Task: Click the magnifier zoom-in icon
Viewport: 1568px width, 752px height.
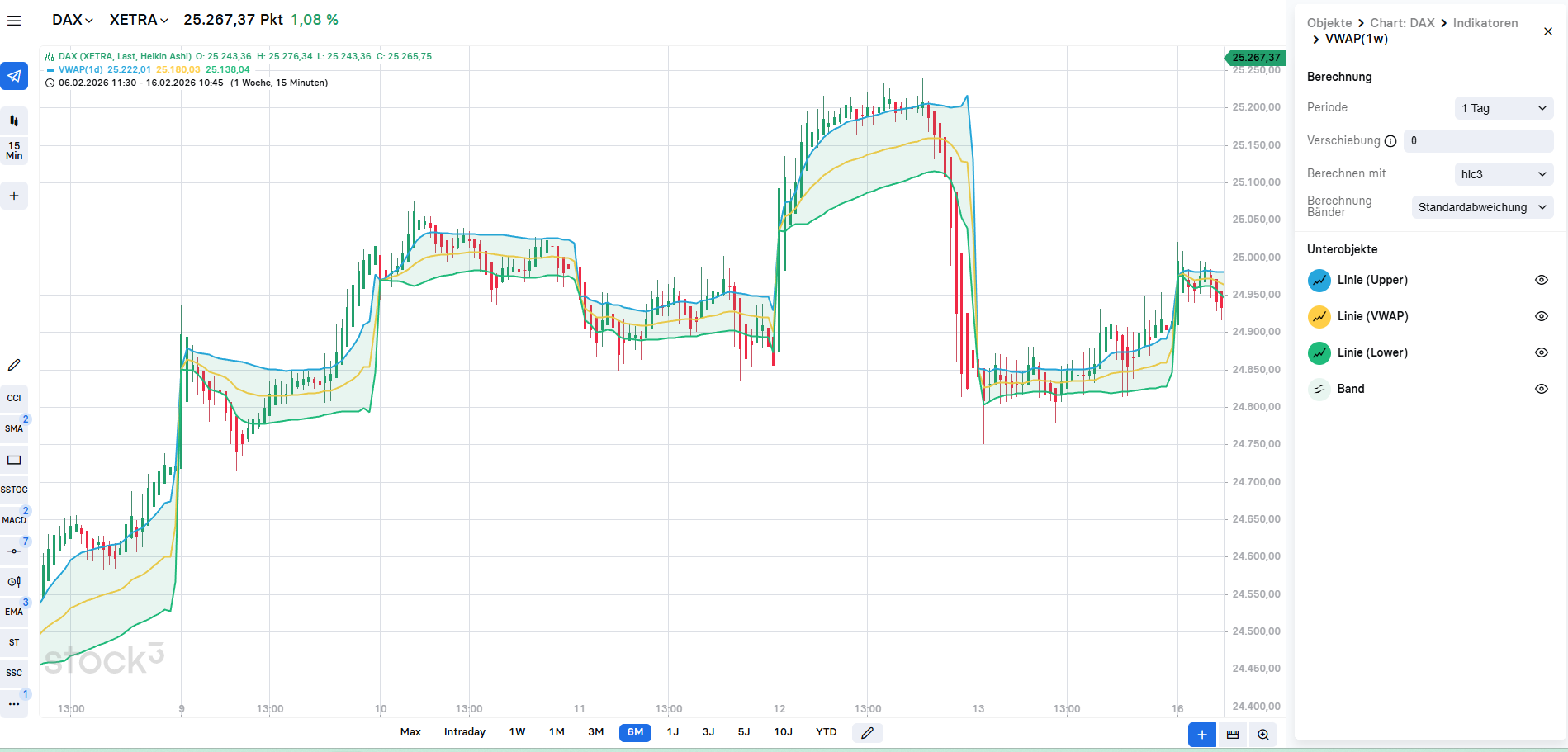Action: point(1263,735)
